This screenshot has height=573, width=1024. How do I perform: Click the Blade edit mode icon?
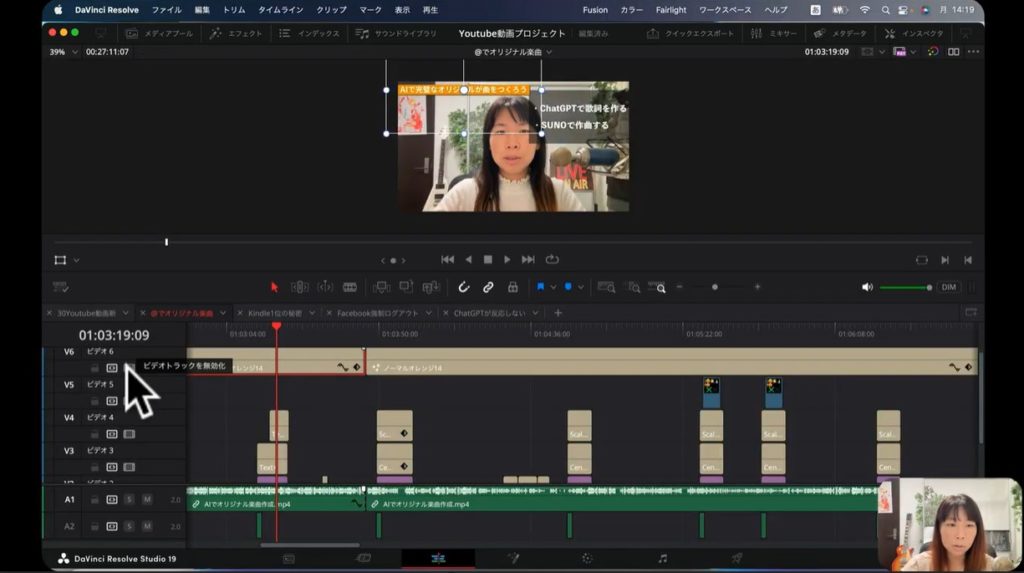click(x=350, y=287)
